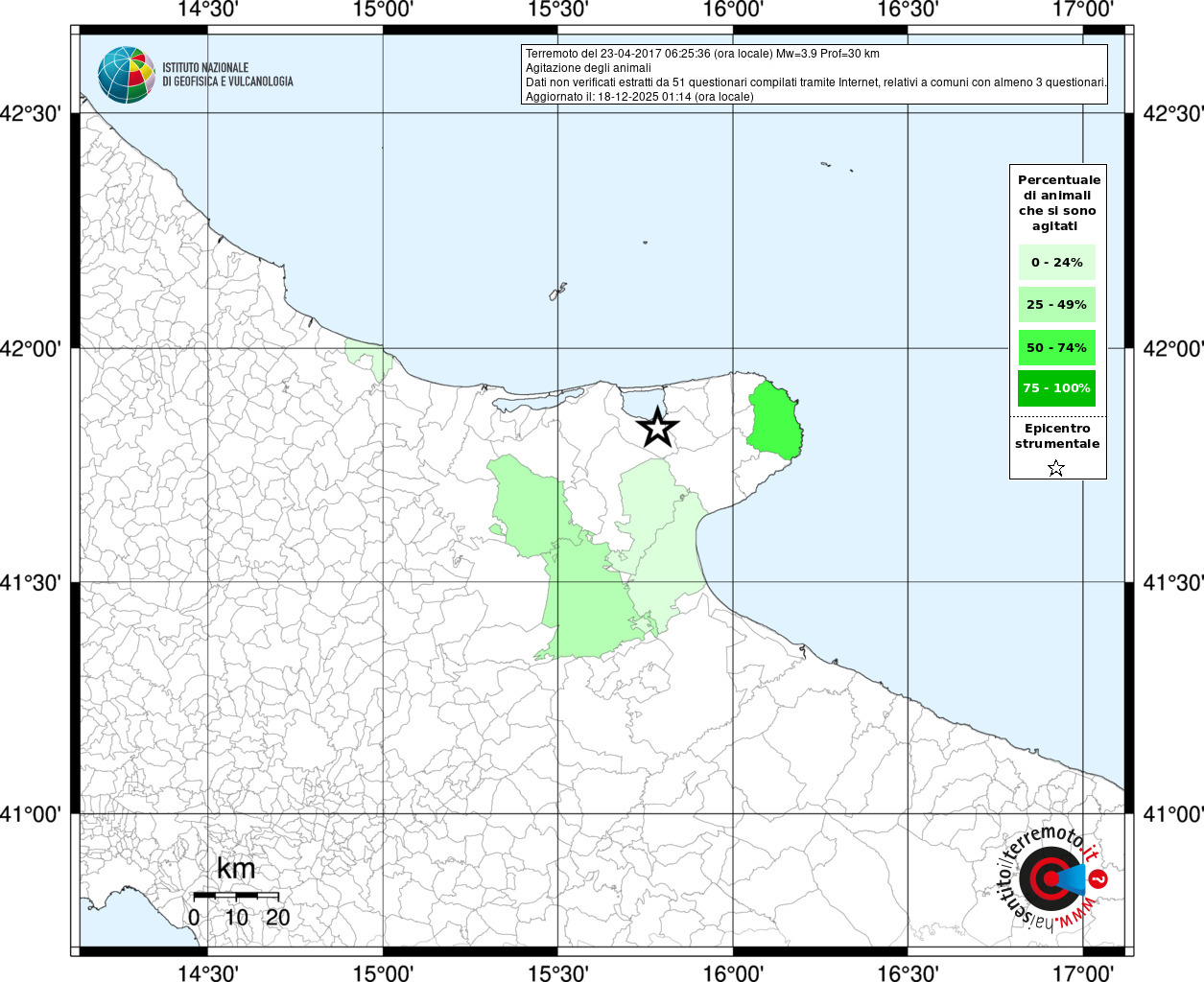This screenshot has width=1204, height=982.
Task: Click the 0 - 24% legend swatch
Action: tap(1057, 262)
